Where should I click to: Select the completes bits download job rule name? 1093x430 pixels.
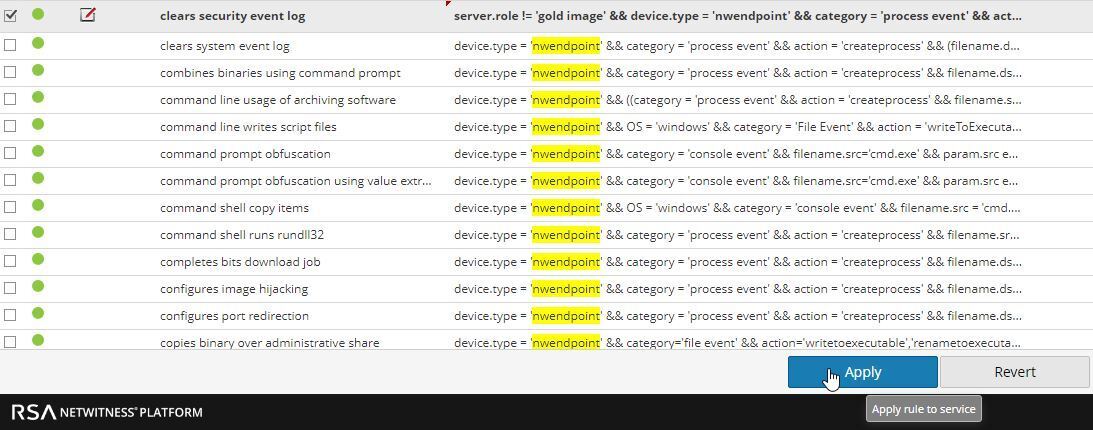(240, 262)
